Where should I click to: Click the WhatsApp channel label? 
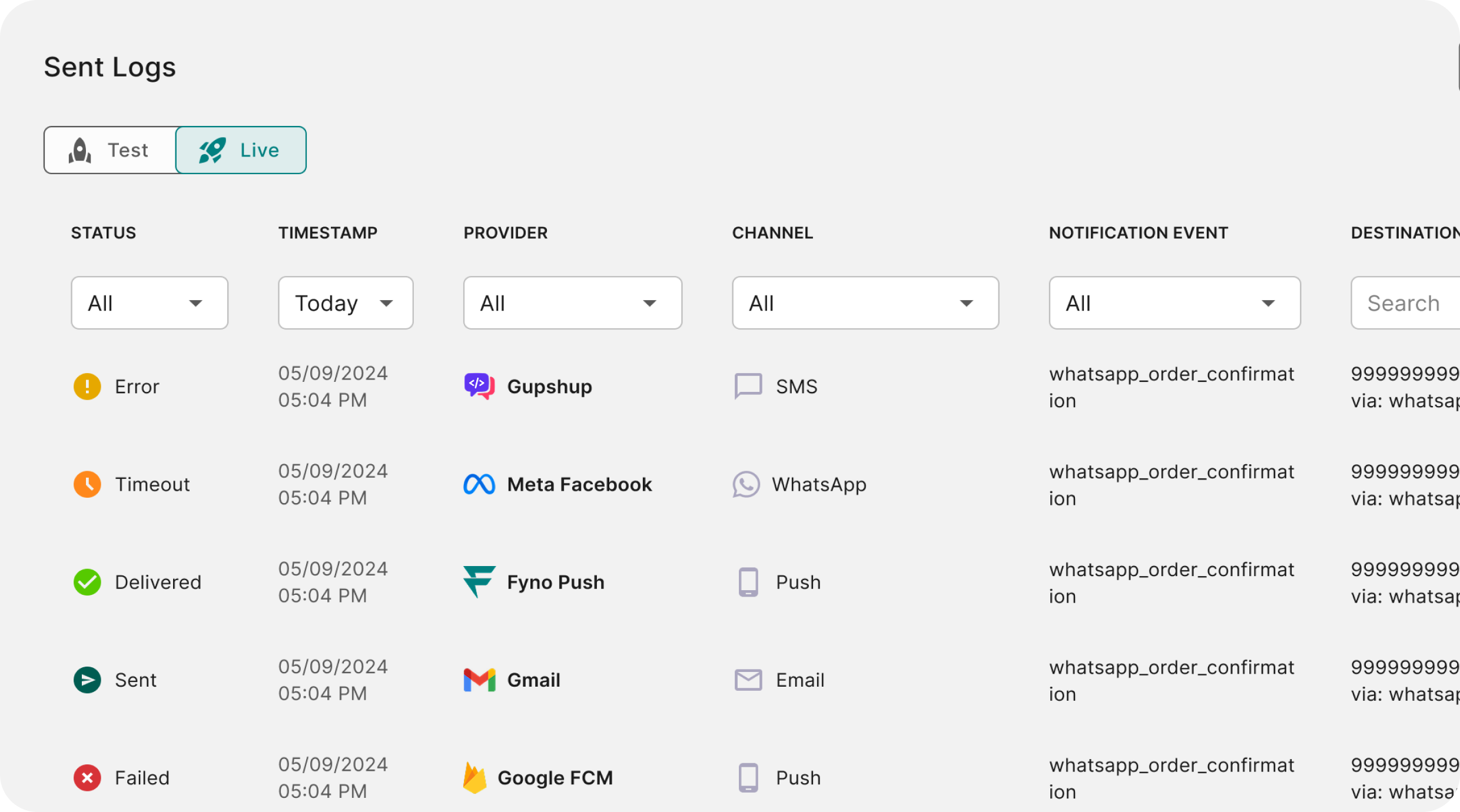click(x=819, y=484)
